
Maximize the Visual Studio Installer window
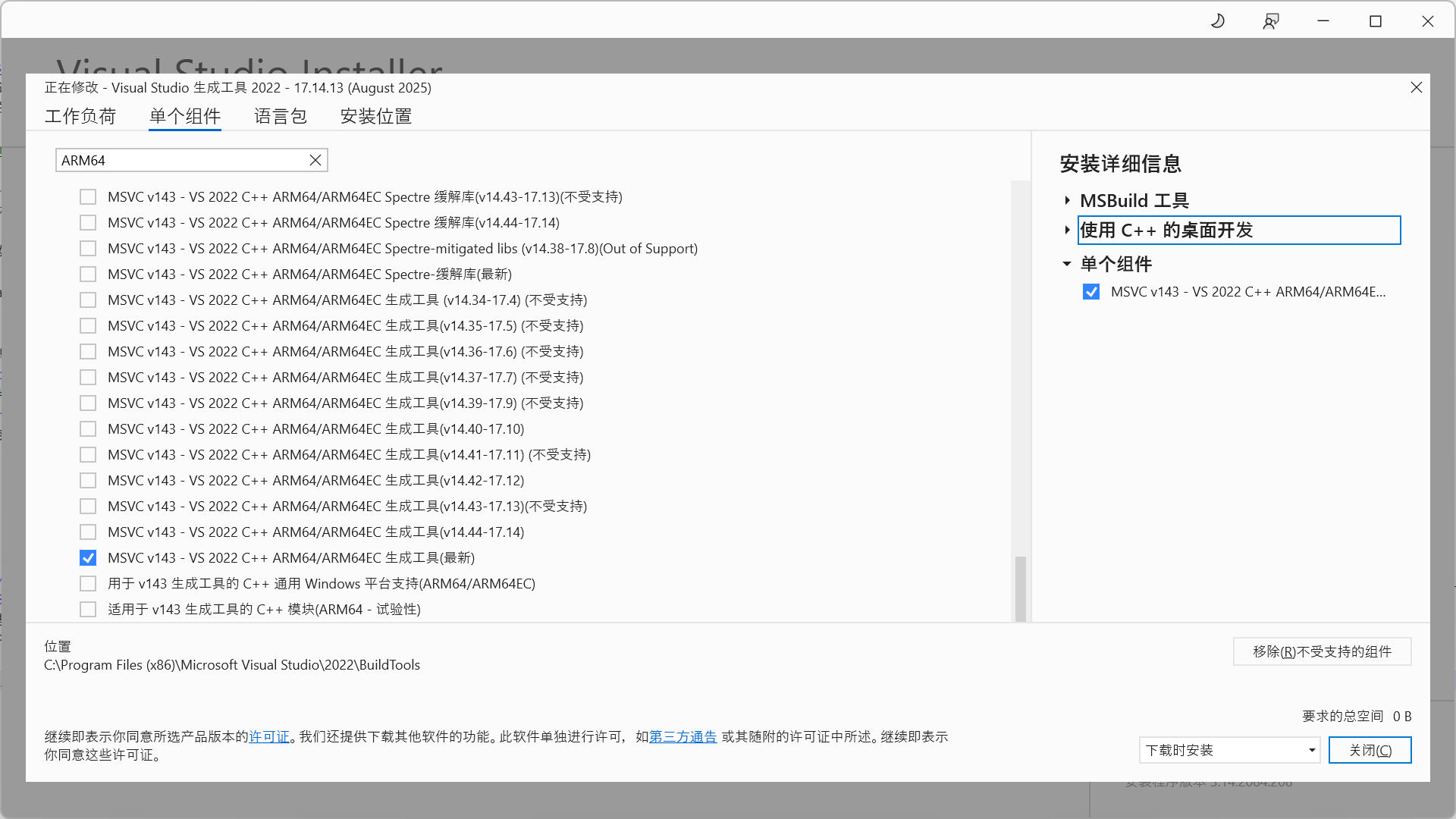click(1376, 21)
